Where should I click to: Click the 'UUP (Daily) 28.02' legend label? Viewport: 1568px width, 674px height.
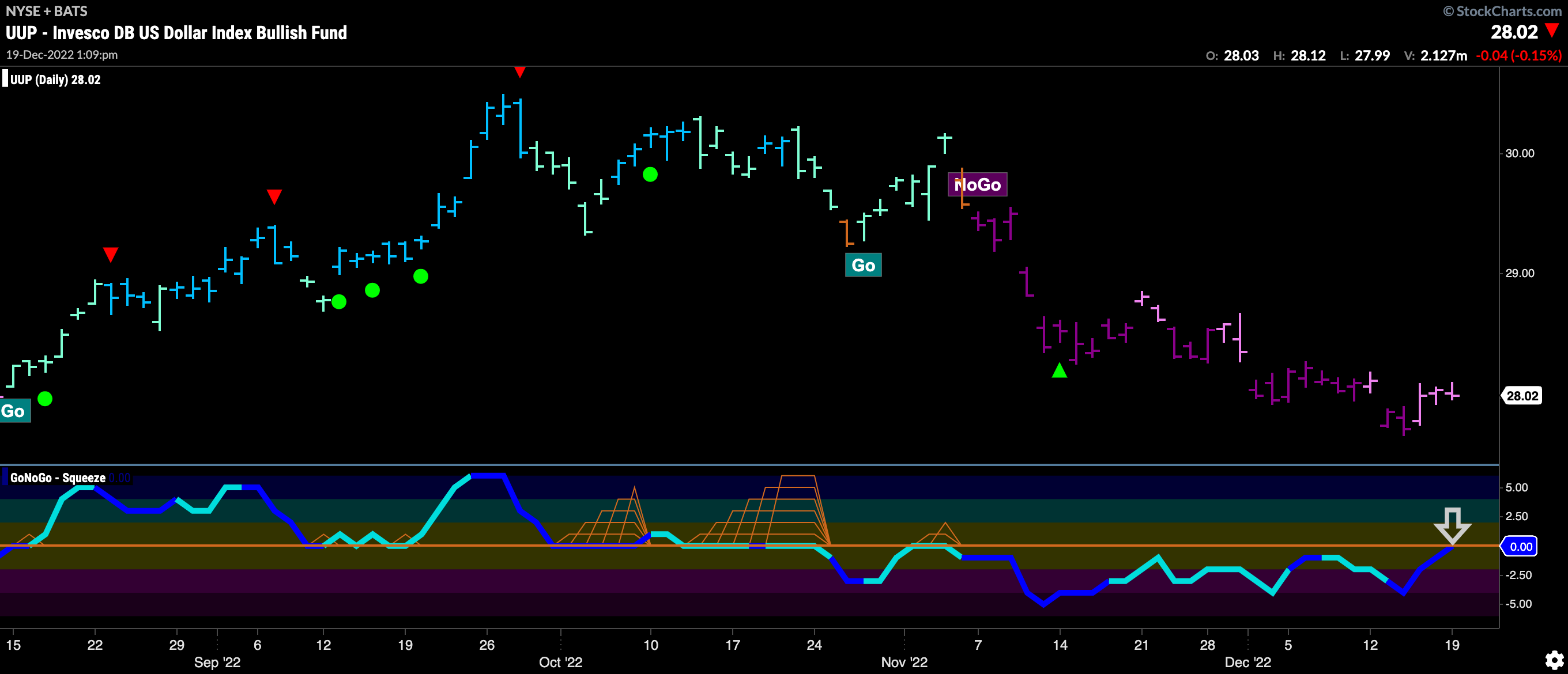55,79
